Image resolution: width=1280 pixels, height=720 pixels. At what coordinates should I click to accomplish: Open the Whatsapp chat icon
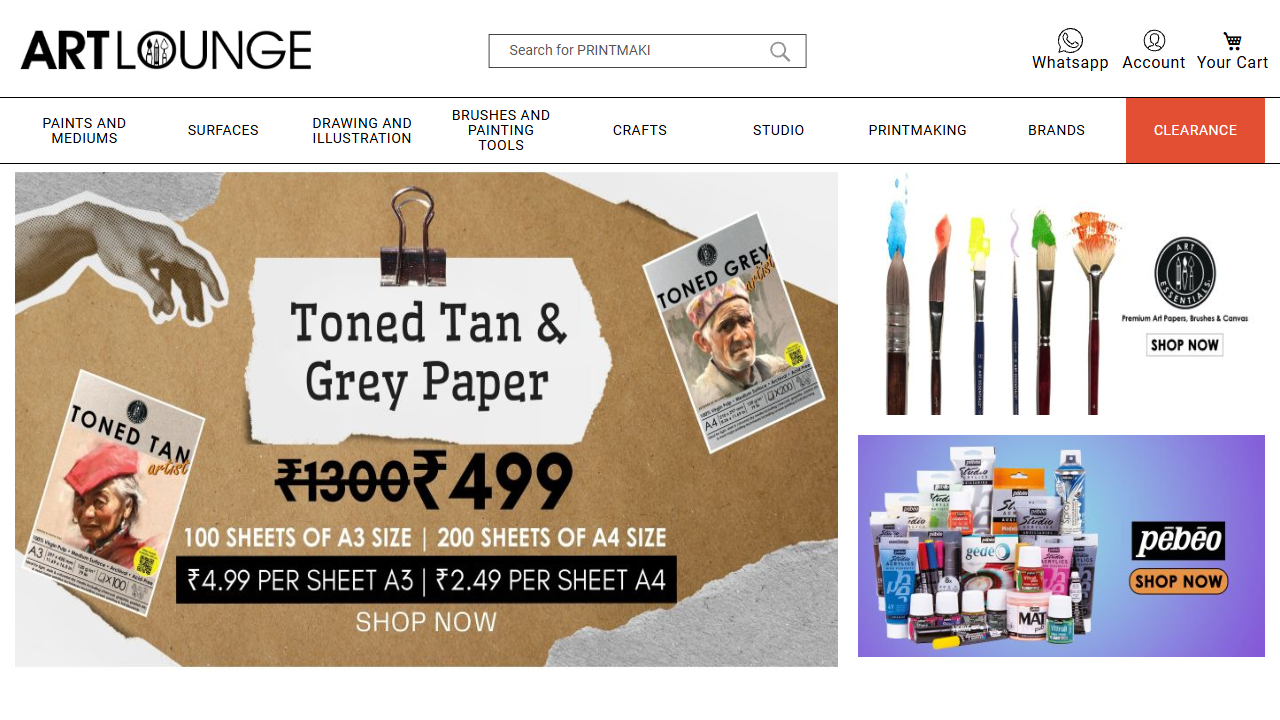(1070, 40)
